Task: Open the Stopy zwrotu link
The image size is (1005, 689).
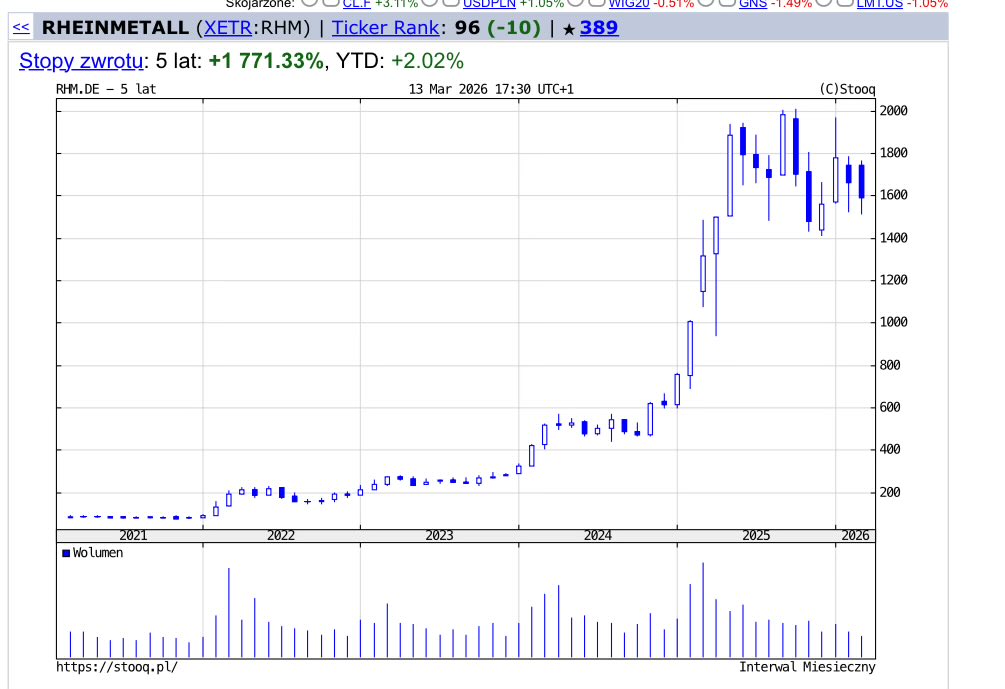Action: tap(81, 61)
